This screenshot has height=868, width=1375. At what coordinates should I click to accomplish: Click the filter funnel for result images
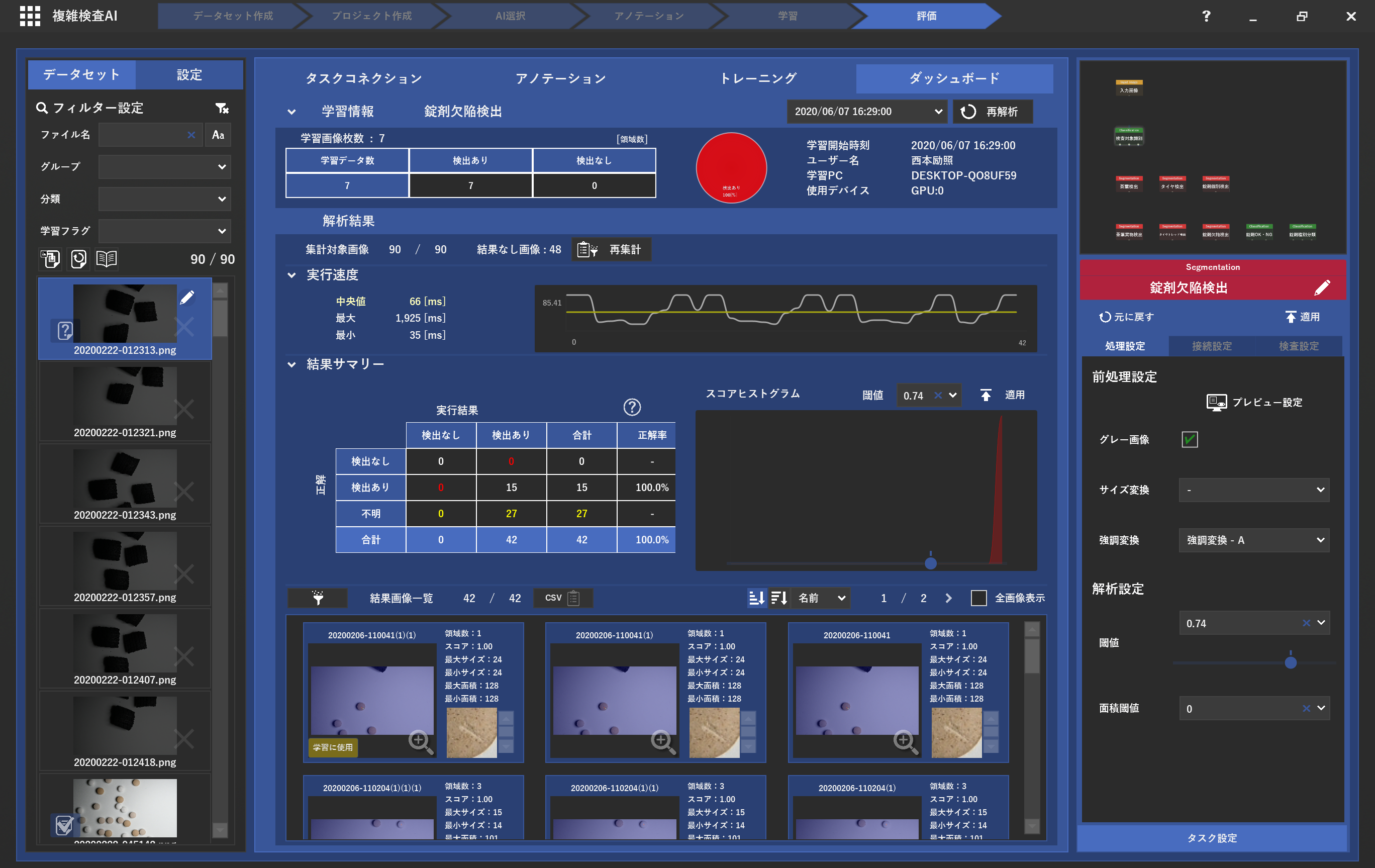pyautogui.click(x=318, y=598)
